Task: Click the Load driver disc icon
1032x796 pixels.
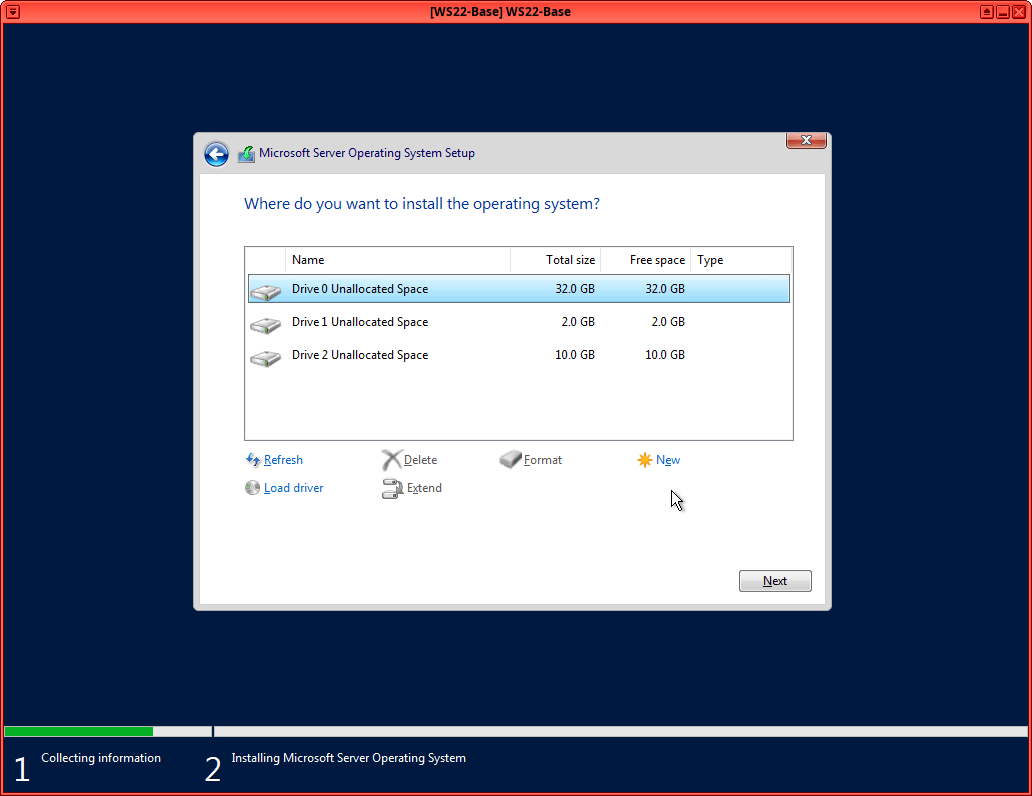Action: pyautogui.click(x=252, y=487)
